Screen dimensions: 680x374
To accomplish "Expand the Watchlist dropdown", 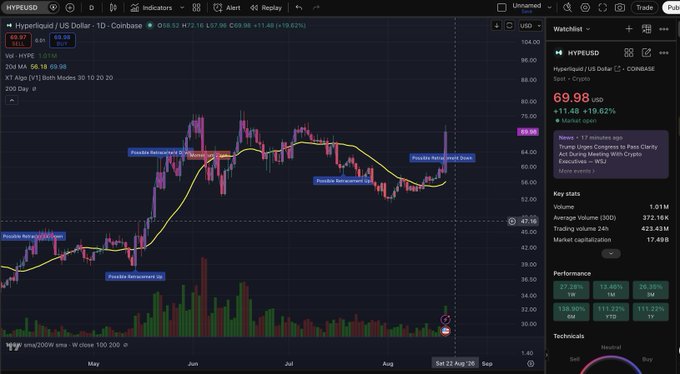I will tap(572, 29).
